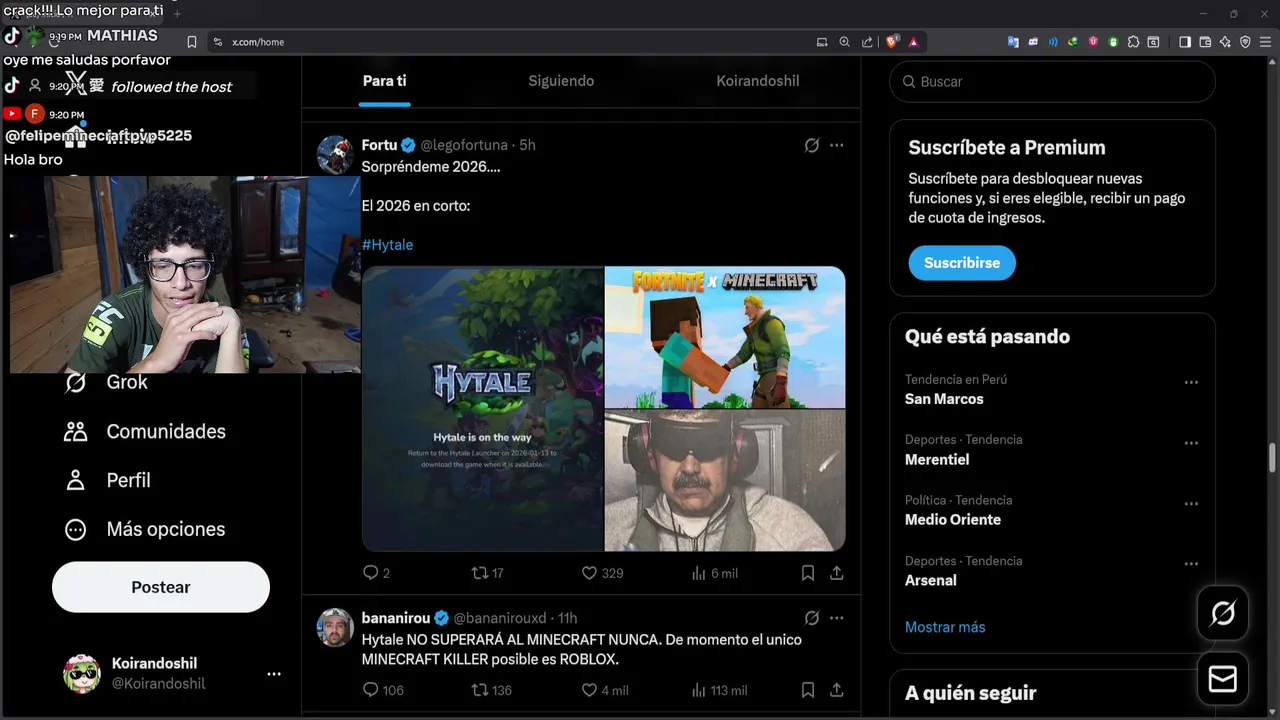Image resolution: width=1280 pixels, height=720 pixels.
Task: Repost bananirou's post with 136 reposts
Action: pos(491,690)
